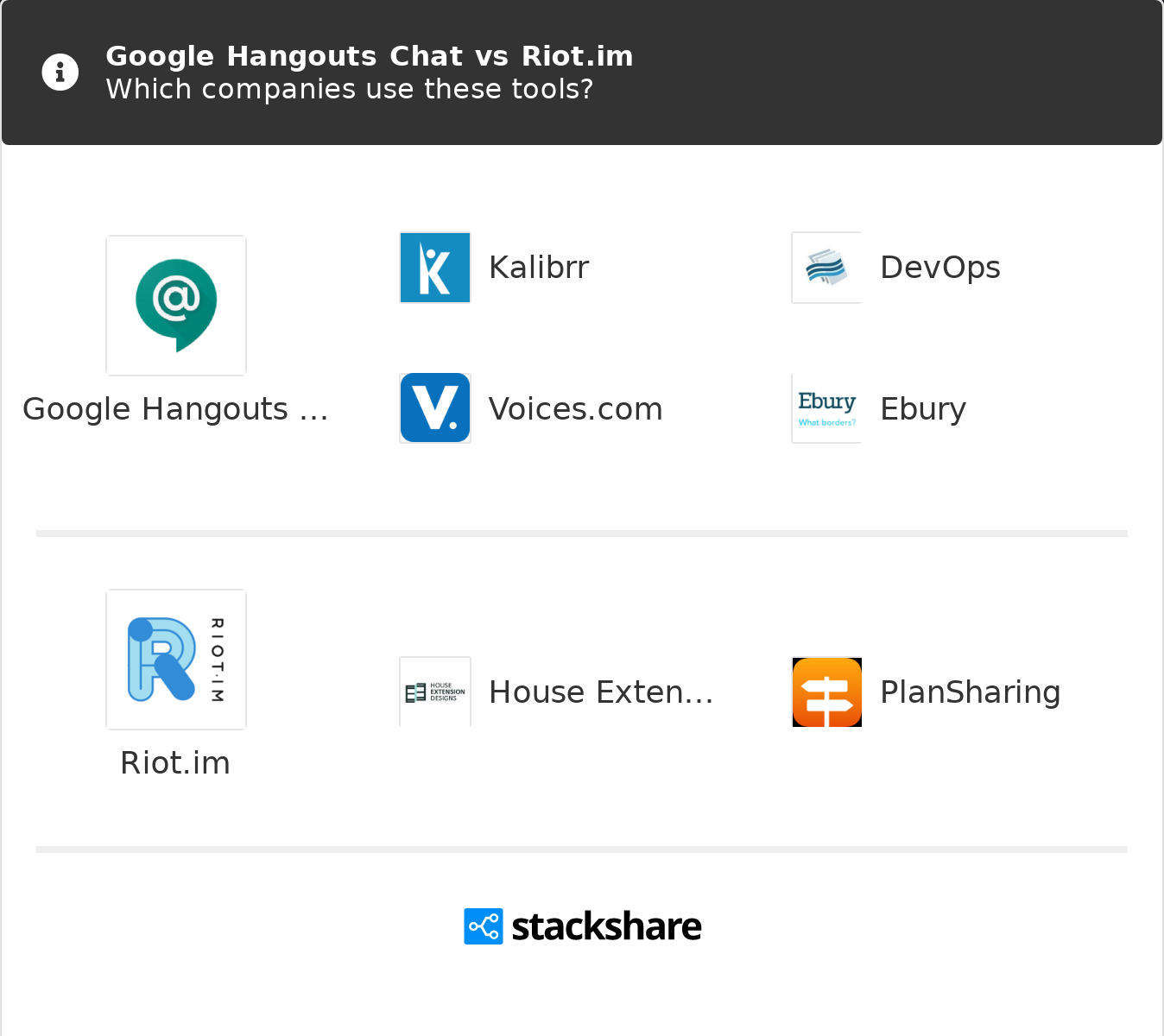Open the PlanSharing name link

(x=971, y=692)
